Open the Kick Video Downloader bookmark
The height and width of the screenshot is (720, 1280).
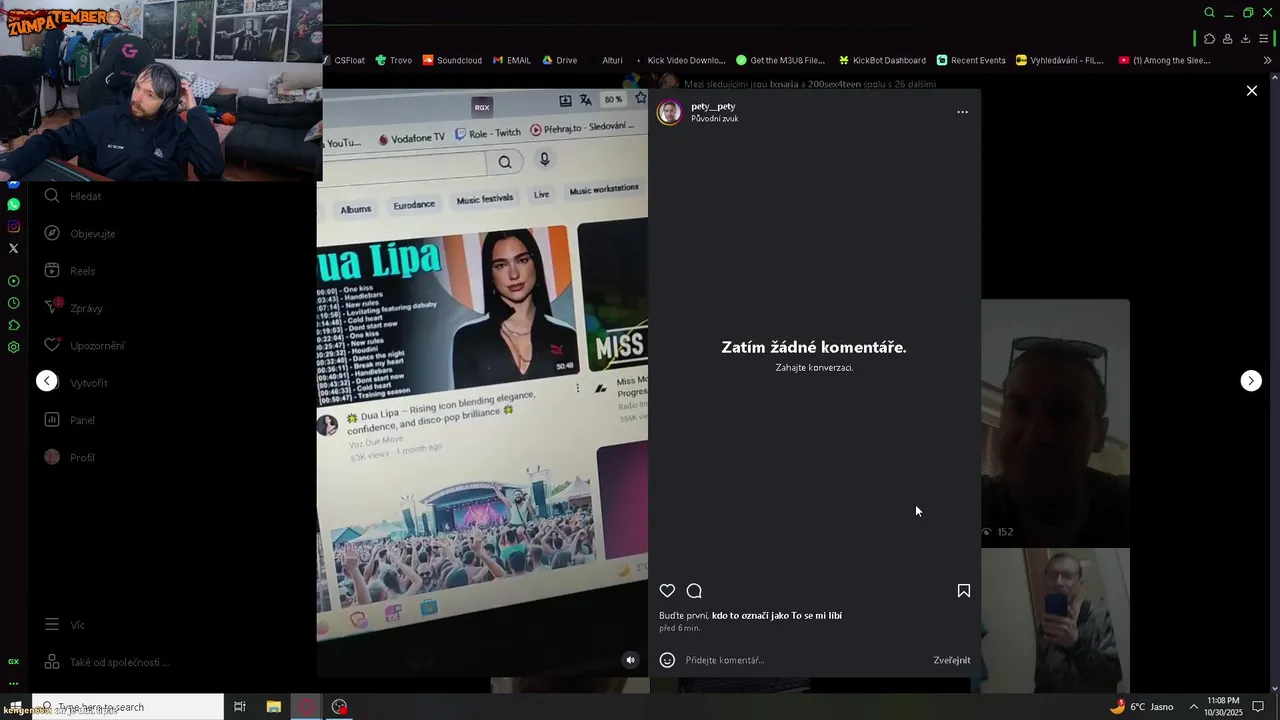[x=679, y=60]
